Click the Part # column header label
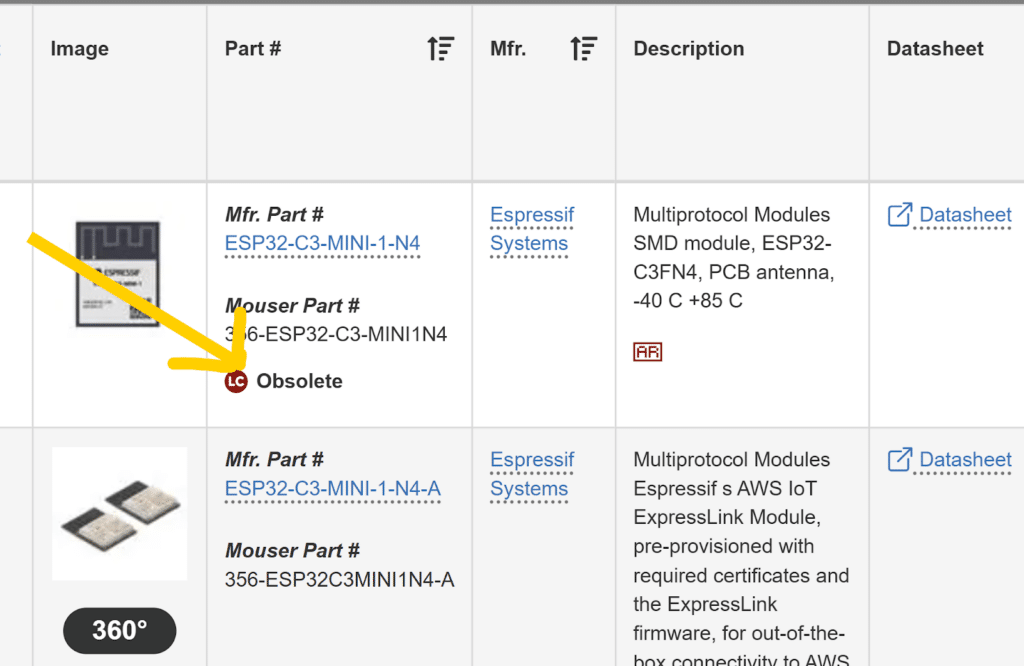Viewport: 1024px width, 666px height. pyautogui.click(x=253, y=49)
